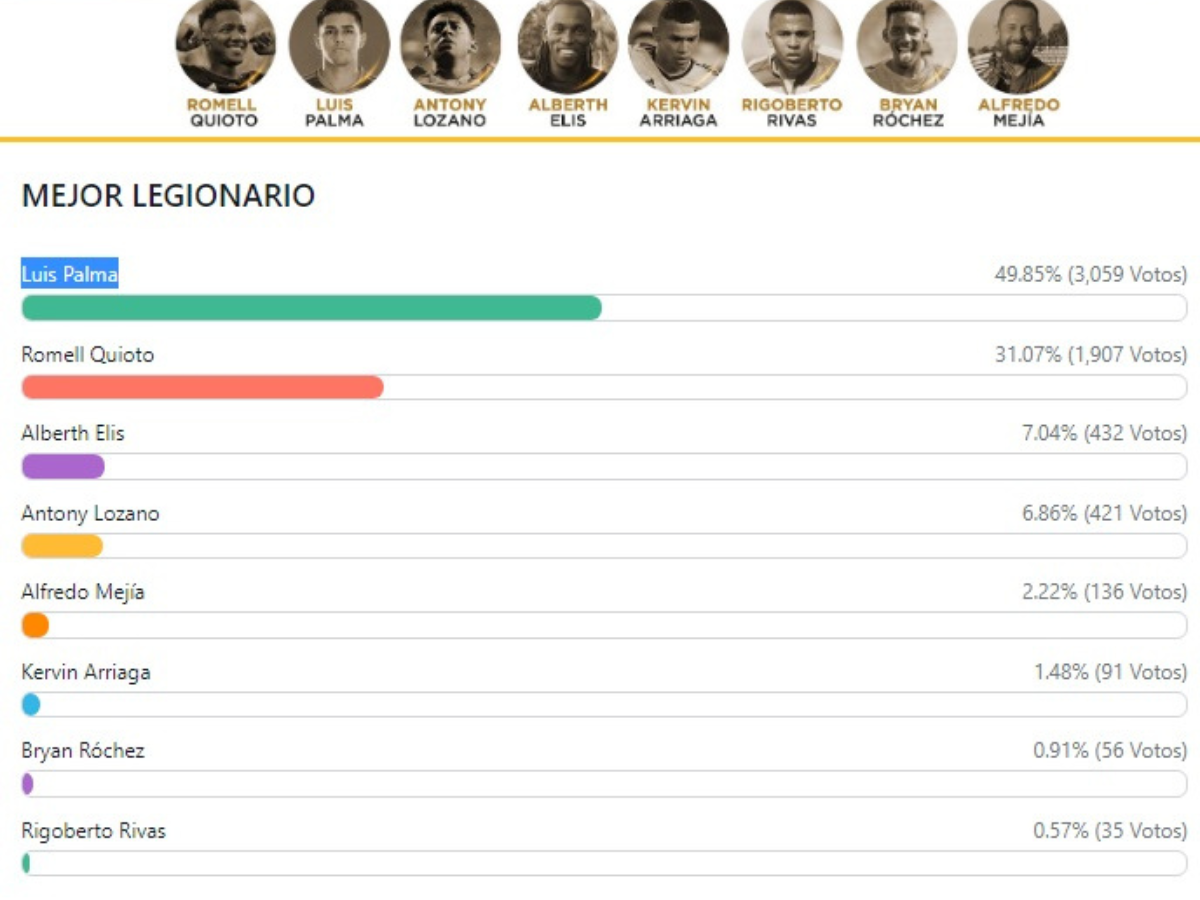Click the 49.85% (3,059 Votos) result text
The width and height of the screenshot is (1200, 900).
[1090, 275]
